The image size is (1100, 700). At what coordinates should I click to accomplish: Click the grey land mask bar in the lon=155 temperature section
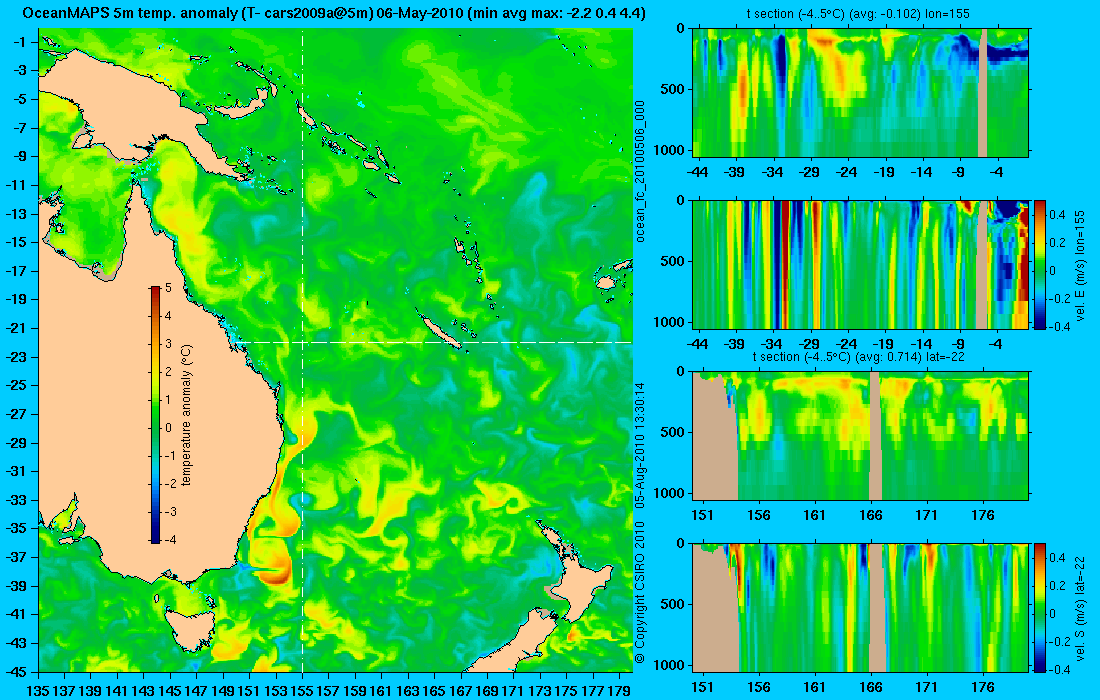point(982,93)
